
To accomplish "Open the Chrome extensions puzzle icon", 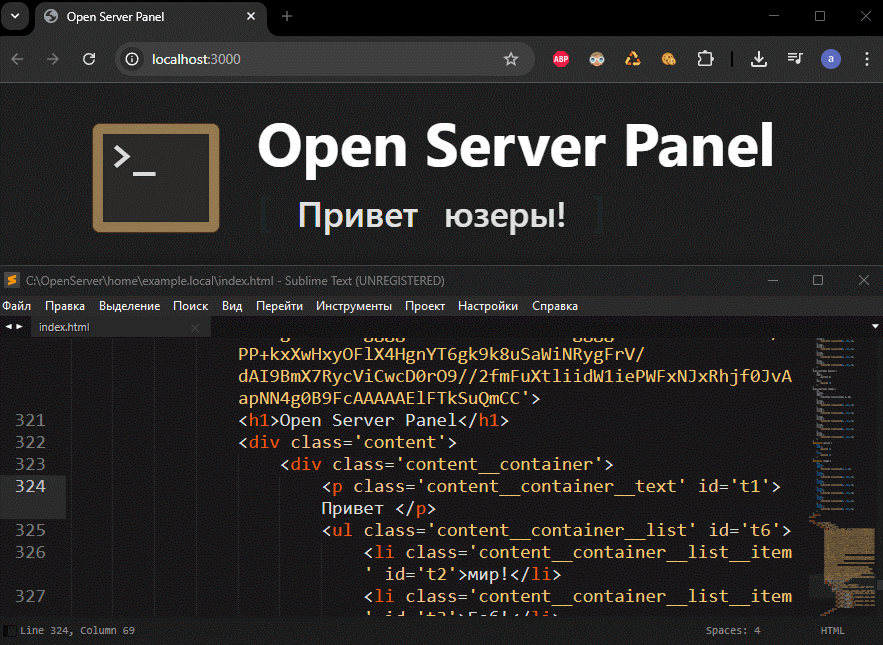I will click(x=705, y=59).
